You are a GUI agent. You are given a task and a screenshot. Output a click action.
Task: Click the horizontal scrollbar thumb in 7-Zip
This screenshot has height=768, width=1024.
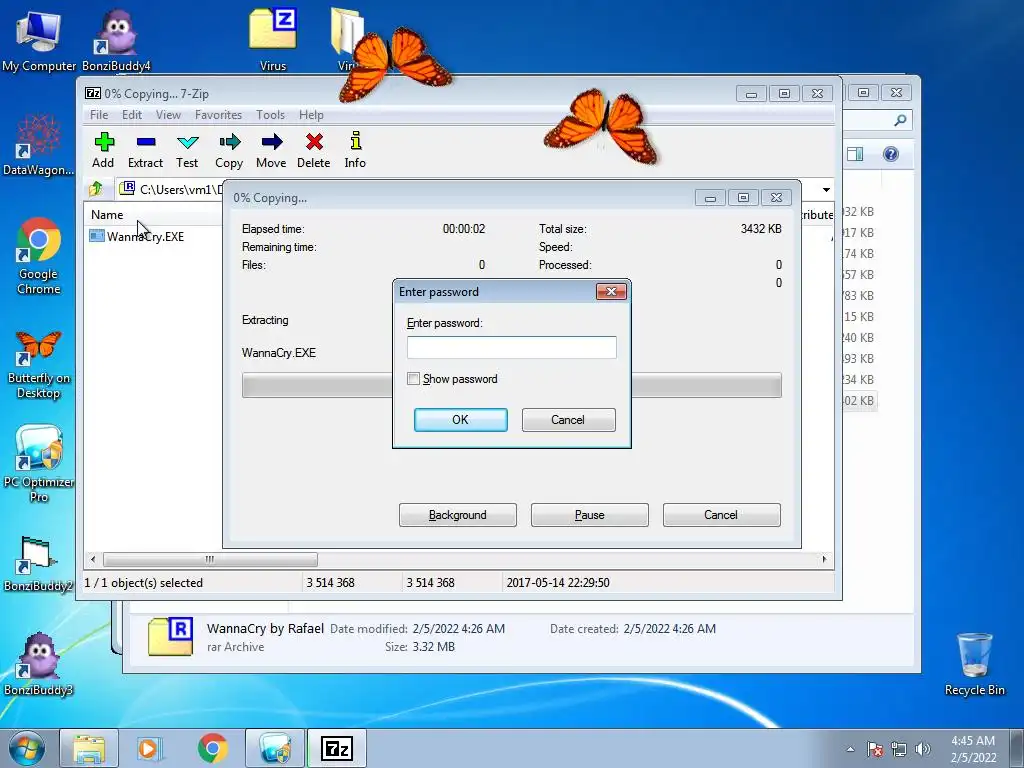[x=210, y=560]
